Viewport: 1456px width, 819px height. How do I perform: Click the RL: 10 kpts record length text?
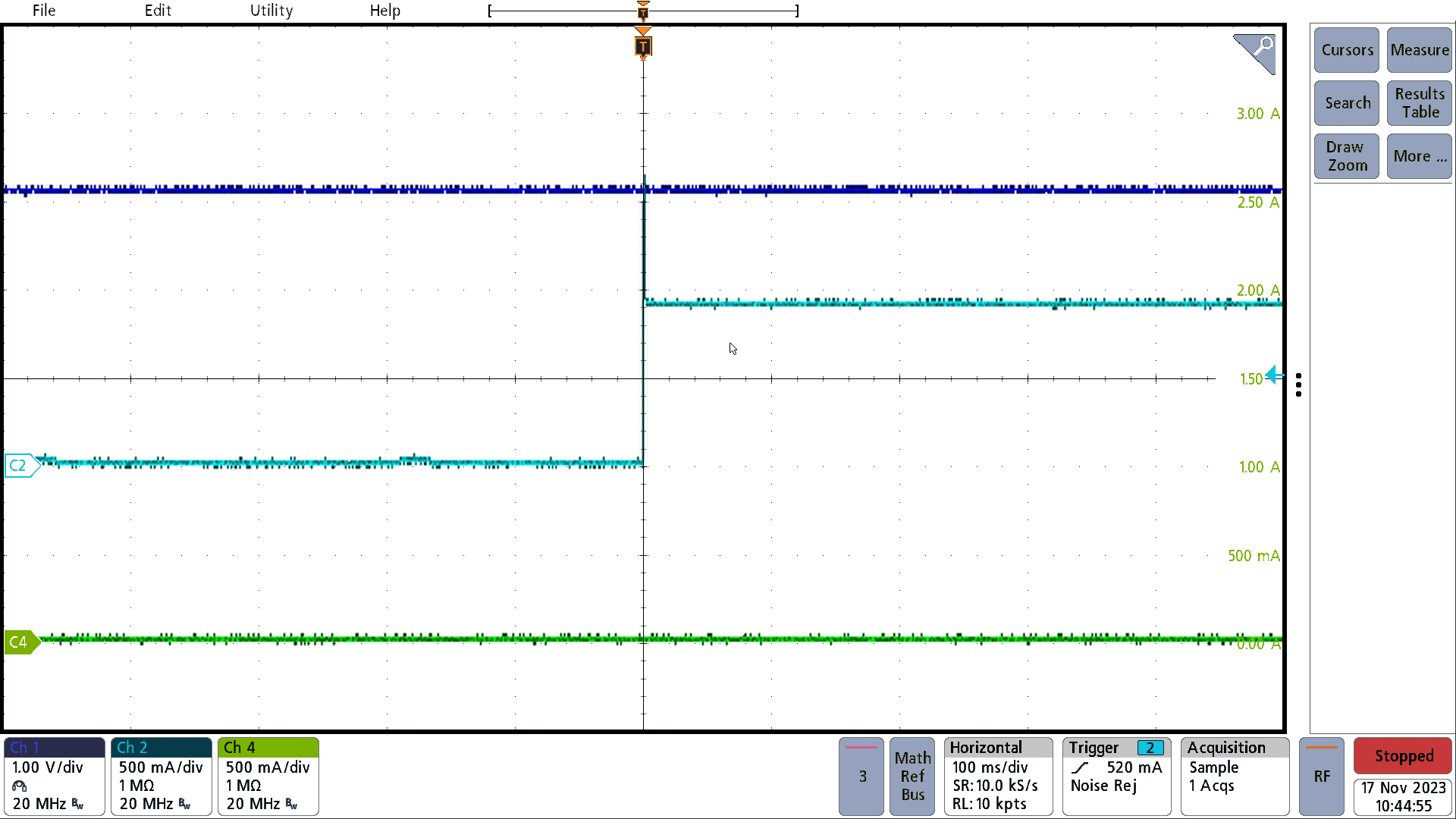pyautogui.click(x=989, y=804)
